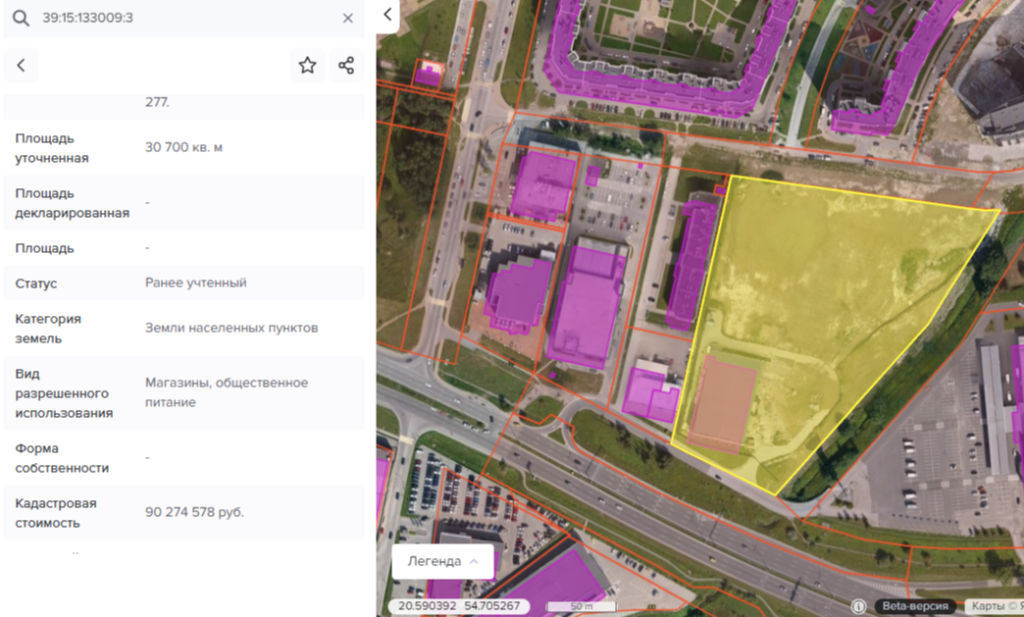Collapse the side panel with chevron
The height and width of the screenshot is (617, 1024).
[388, 15]
